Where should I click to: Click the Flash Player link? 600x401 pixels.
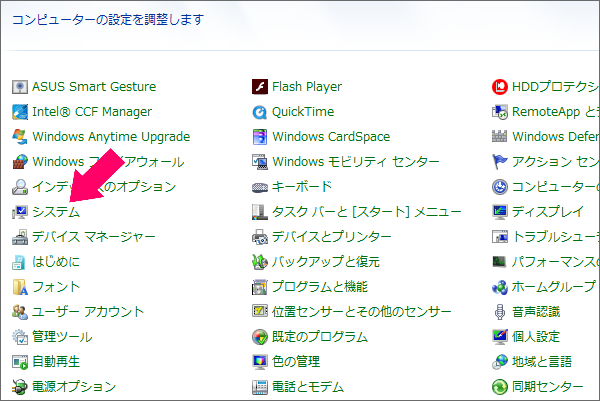click(307, 87)
